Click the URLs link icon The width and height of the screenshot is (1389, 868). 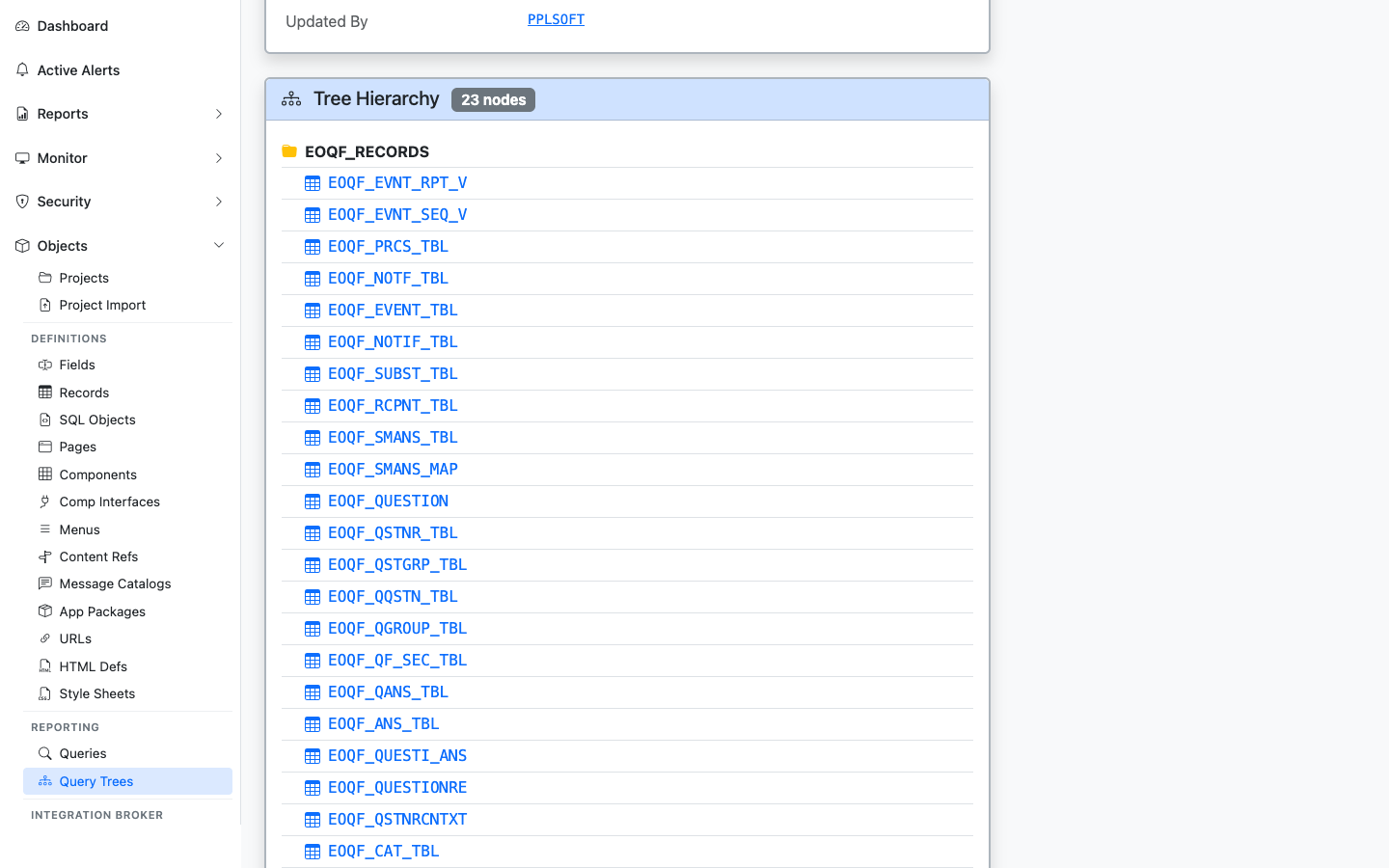click(45, 638)
